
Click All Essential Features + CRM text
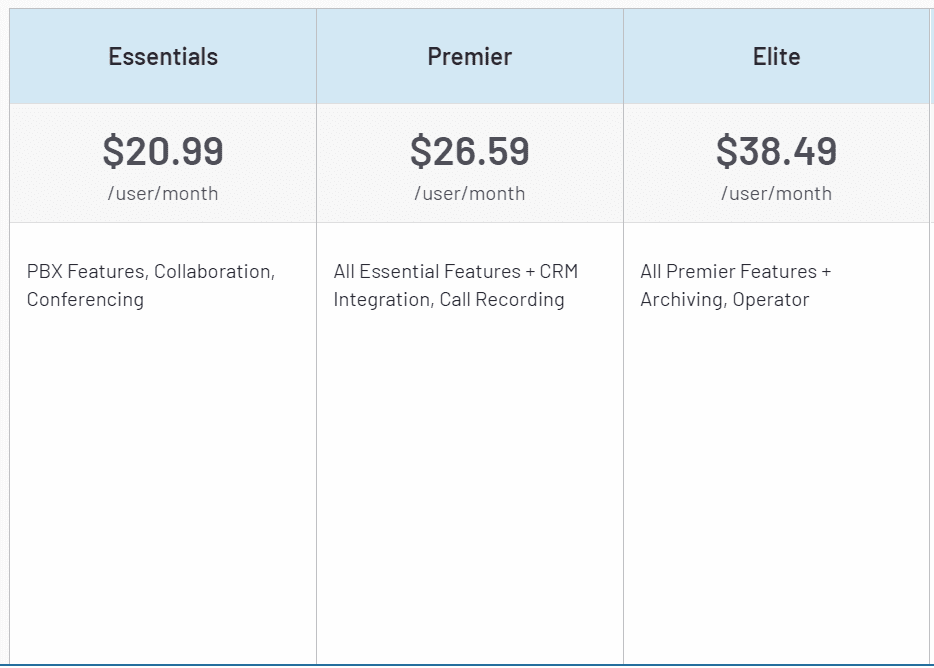456,272
